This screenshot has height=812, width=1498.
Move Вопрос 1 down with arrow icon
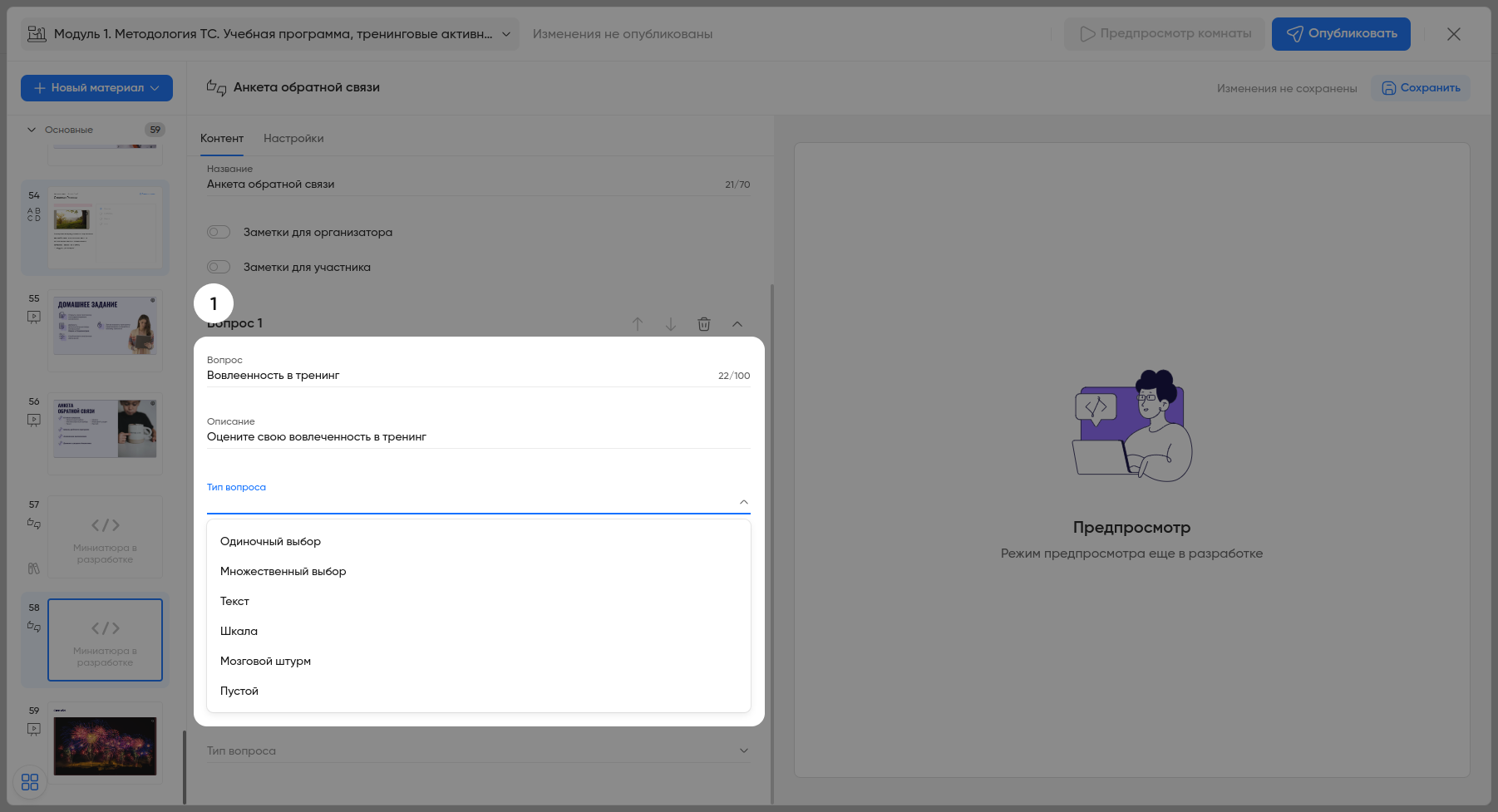click(671, 324)
